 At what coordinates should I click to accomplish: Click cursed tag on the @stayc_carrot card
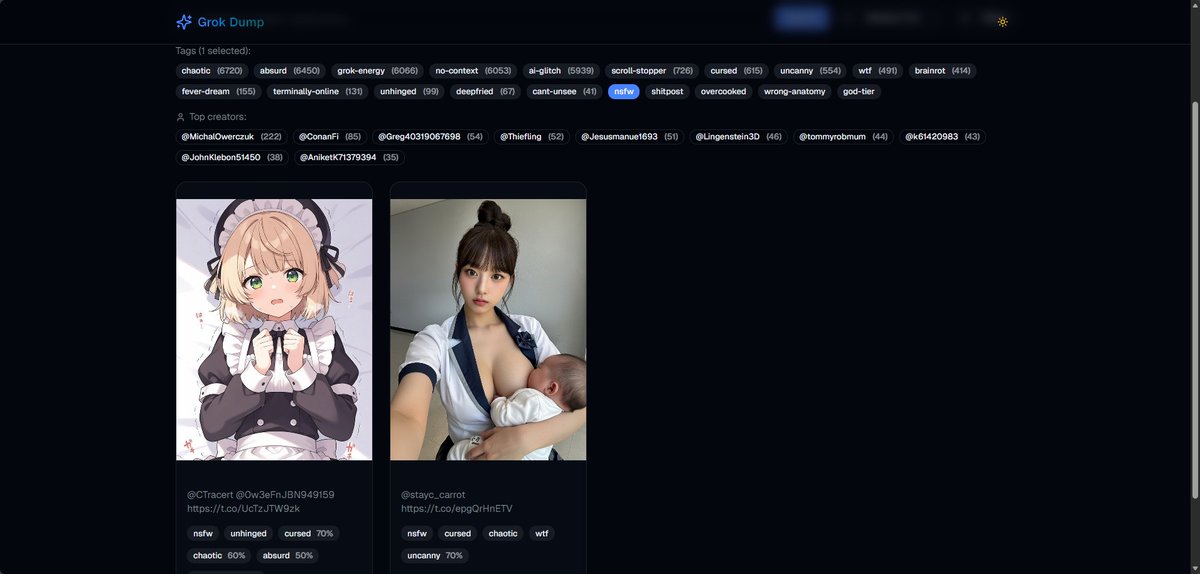tap(458, 533)
